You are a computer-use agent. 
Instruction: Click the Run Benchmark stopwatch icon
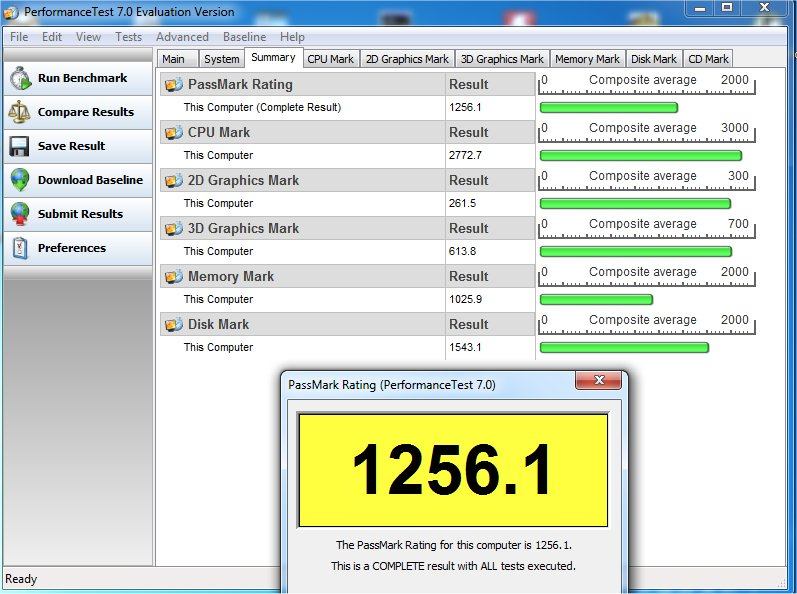click(x=20, y=78)
